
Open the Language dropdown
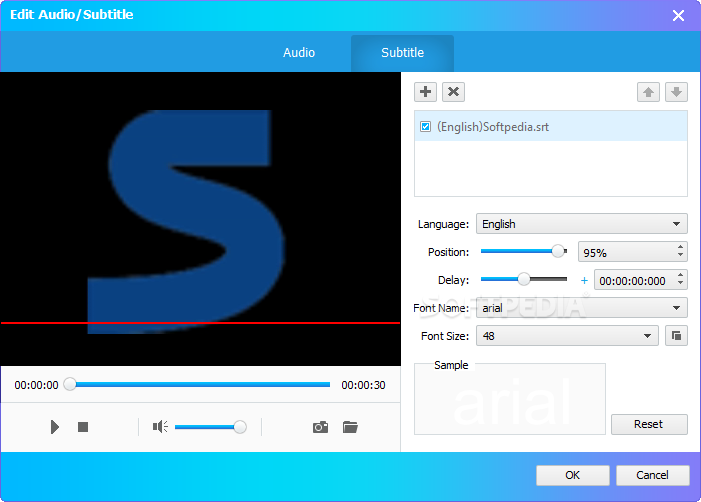(x=582, y=224)
